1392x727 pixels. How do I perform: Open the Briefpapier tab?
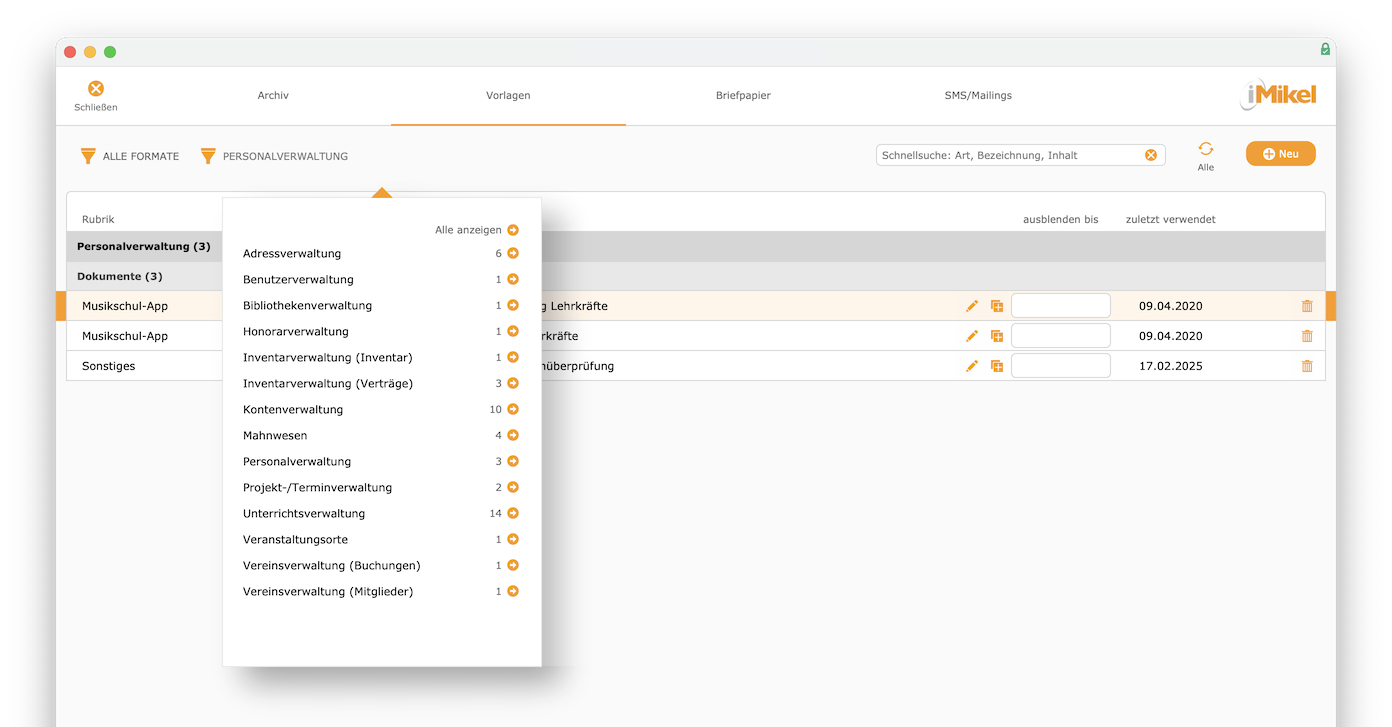(743, 96)
